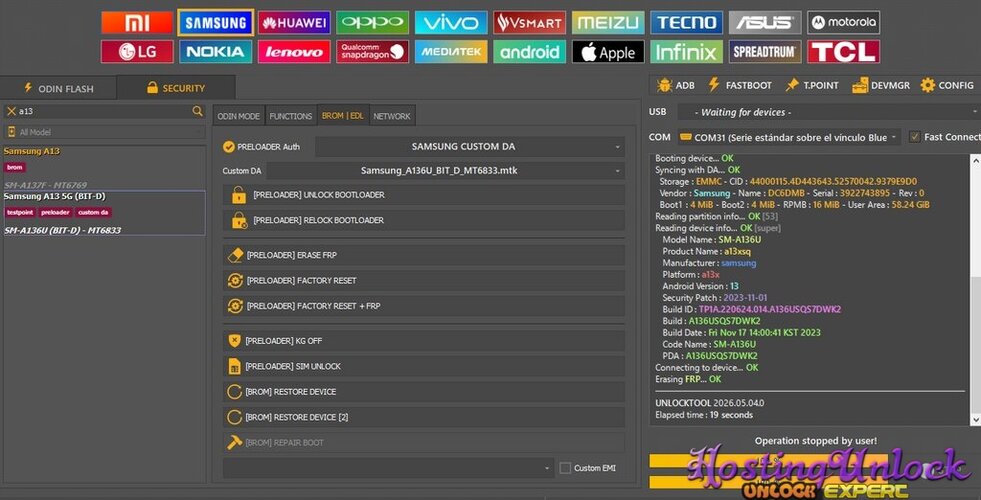Viewport: 981px width, 500px height.
Task: Run PRELOADER KG OFF
Action: tap(424, 341)
